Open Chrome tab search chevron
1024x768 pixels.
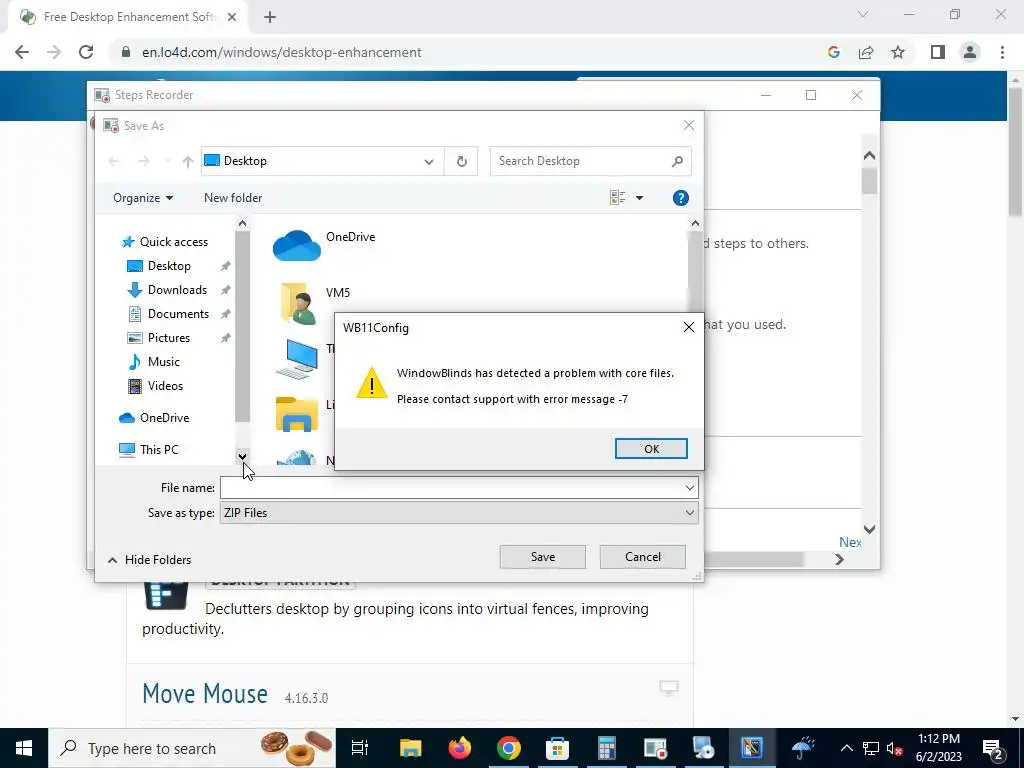863,14
